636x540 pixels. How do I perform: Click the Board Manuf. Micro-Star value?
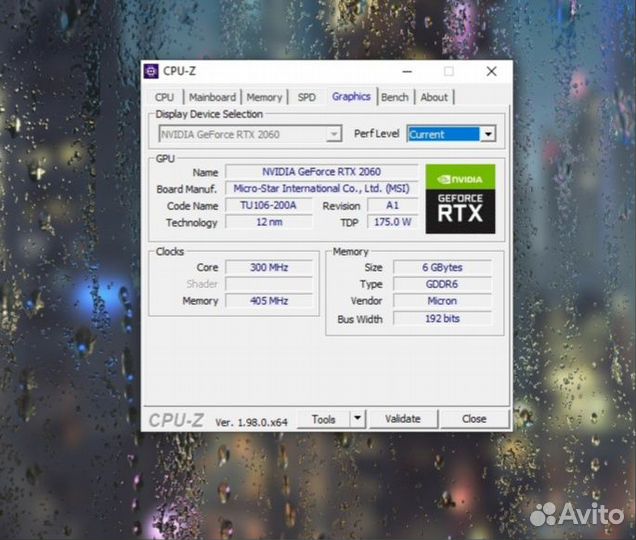pyautogui.click(x=321, y=189)
